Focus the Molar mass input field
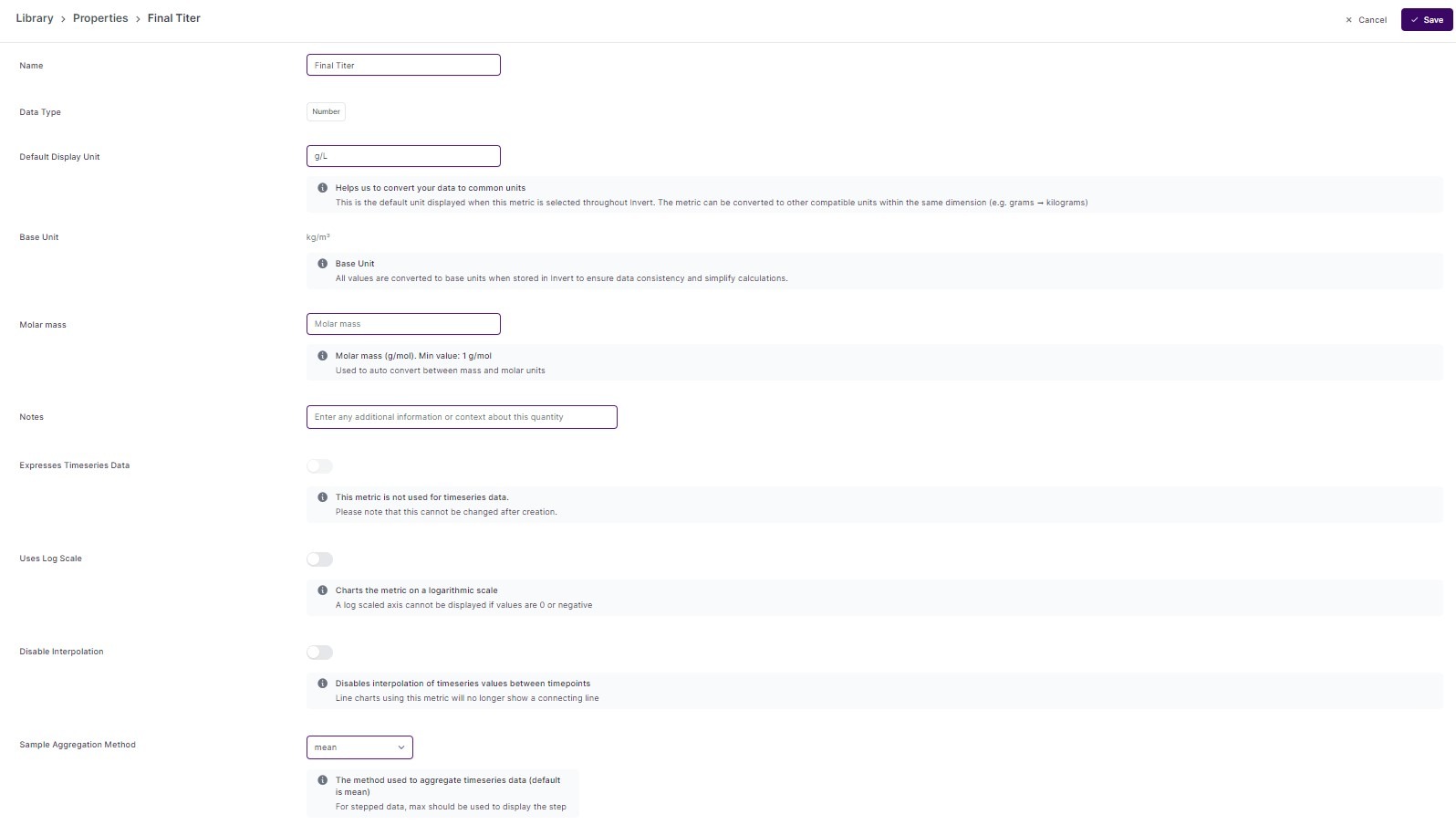The width and height of the screenshot is (1456, 825). pos(403,324)
